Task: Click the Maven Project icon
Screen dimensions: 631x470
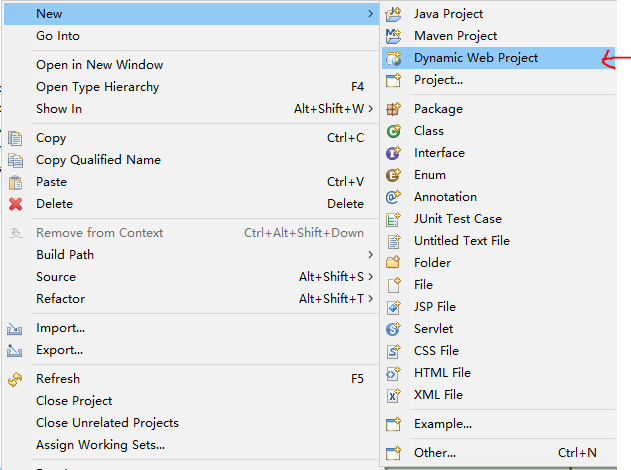Action: (394, 36)
